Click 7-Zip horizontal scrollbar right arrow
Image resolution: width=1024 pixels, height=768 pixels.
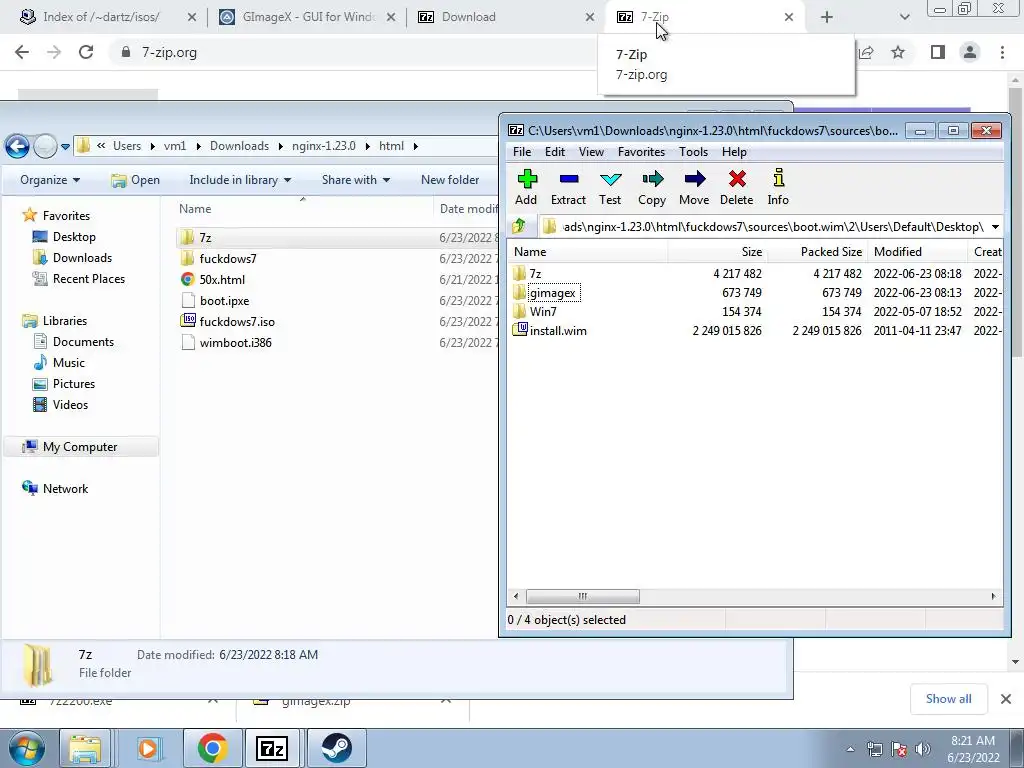click(x=993, y=596)
